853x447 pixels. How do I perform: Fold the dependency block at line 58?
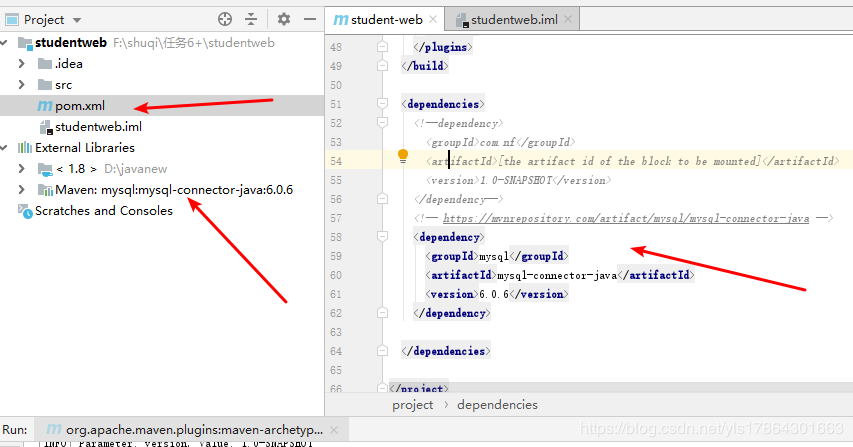pos(382,237)
